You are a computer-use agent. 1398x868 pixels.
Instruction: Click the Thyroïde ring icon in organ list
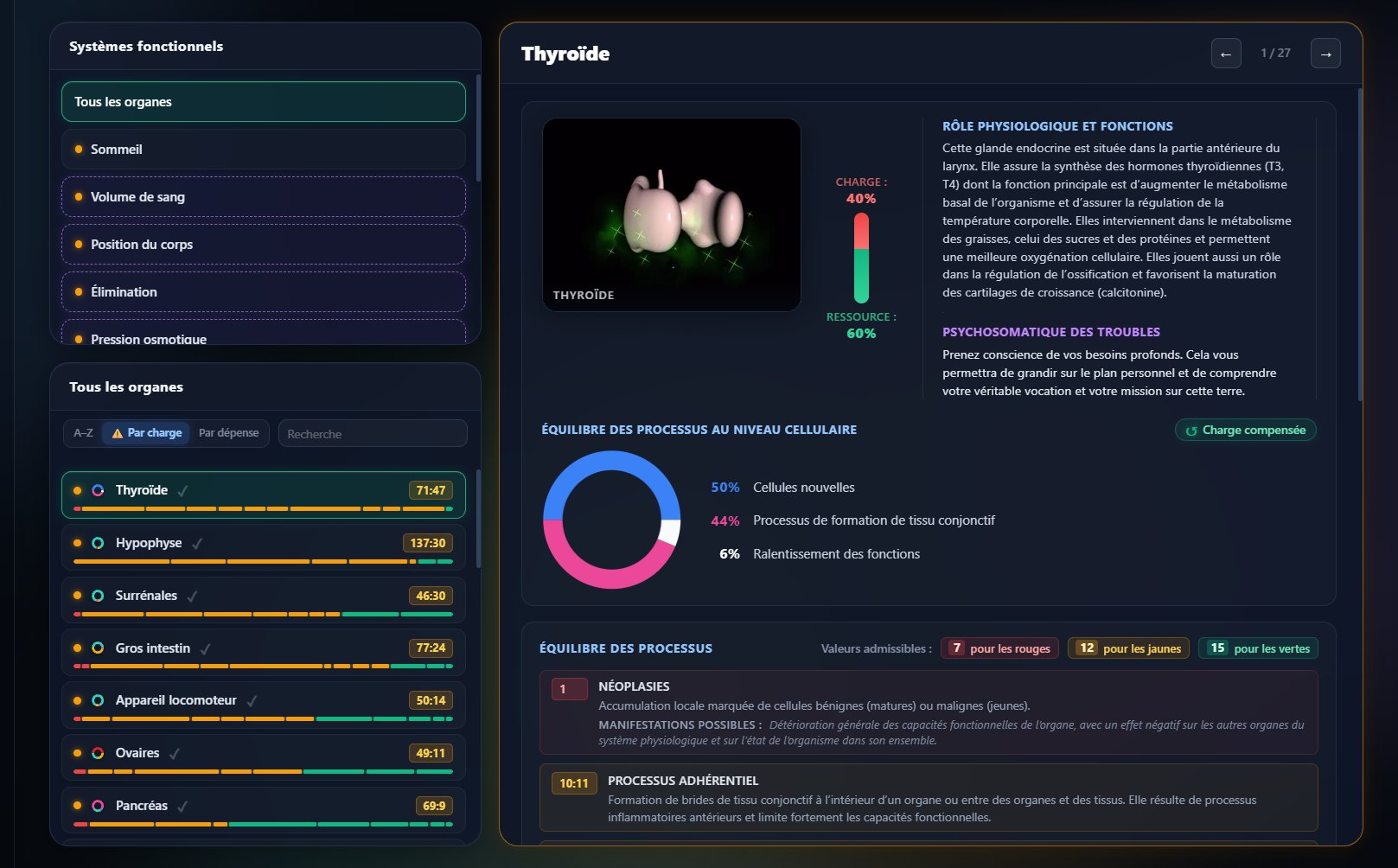[98, 490]
